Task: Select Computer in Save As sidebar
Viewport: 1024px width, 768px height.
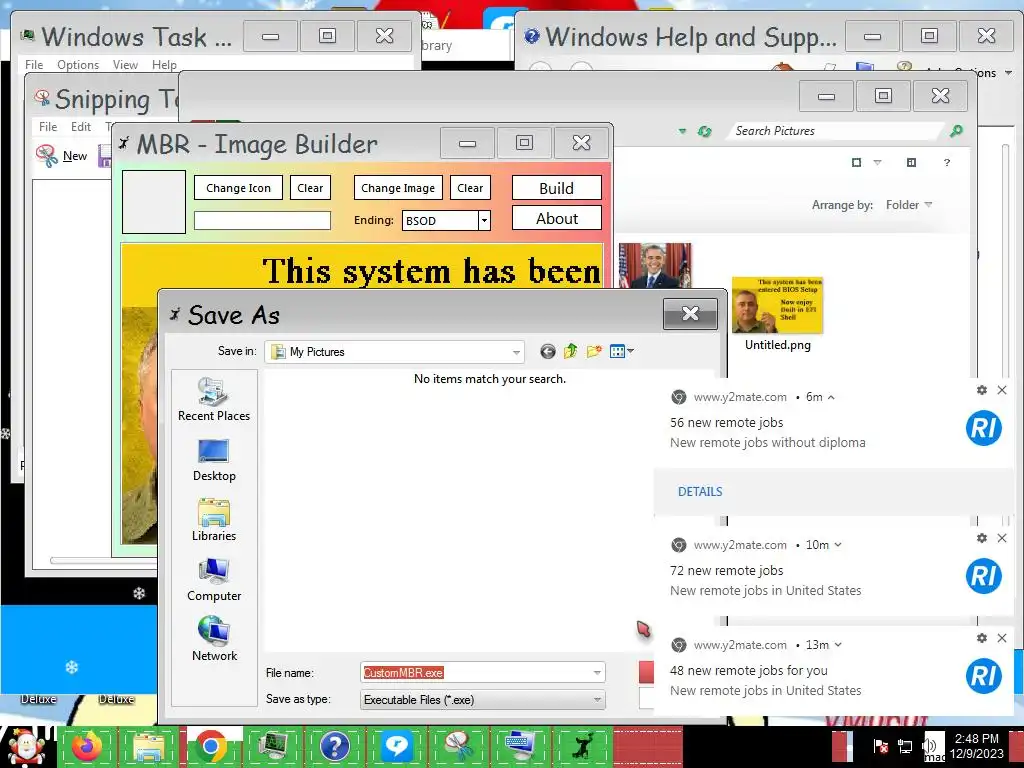Action: click(214, 580)
